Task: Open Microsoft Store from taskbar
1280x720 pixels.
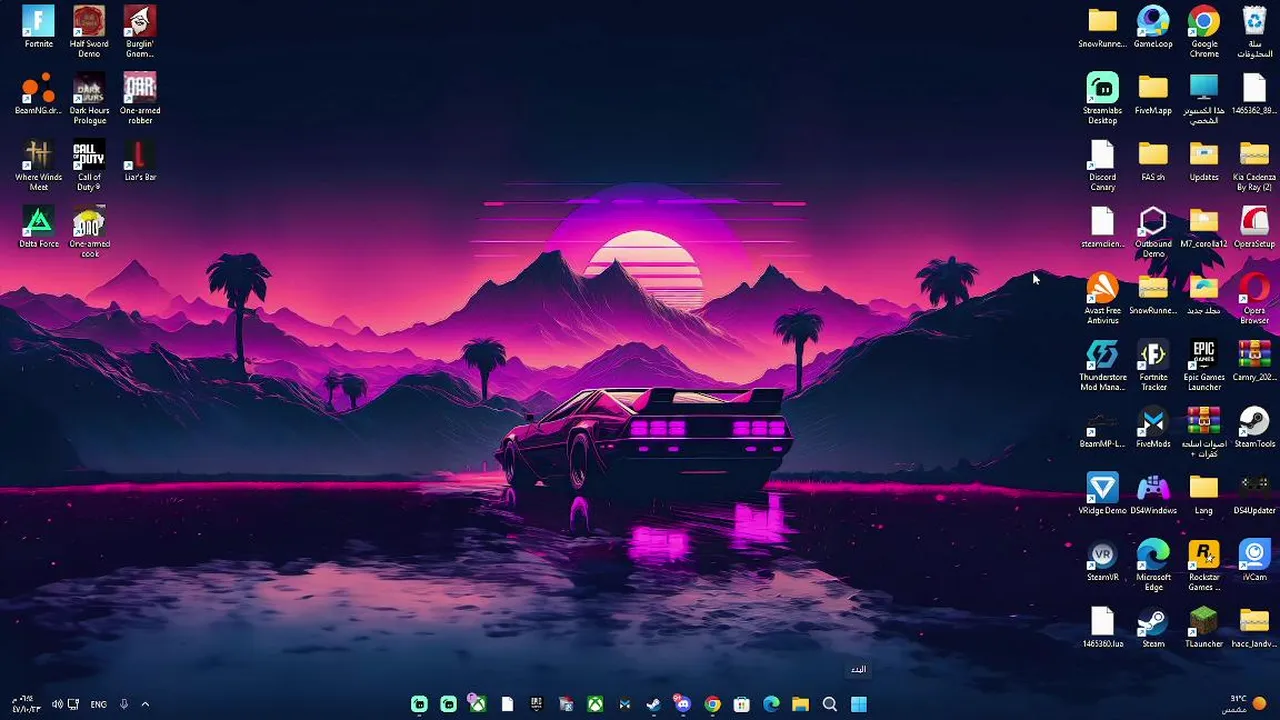Action: coord(742,704)
